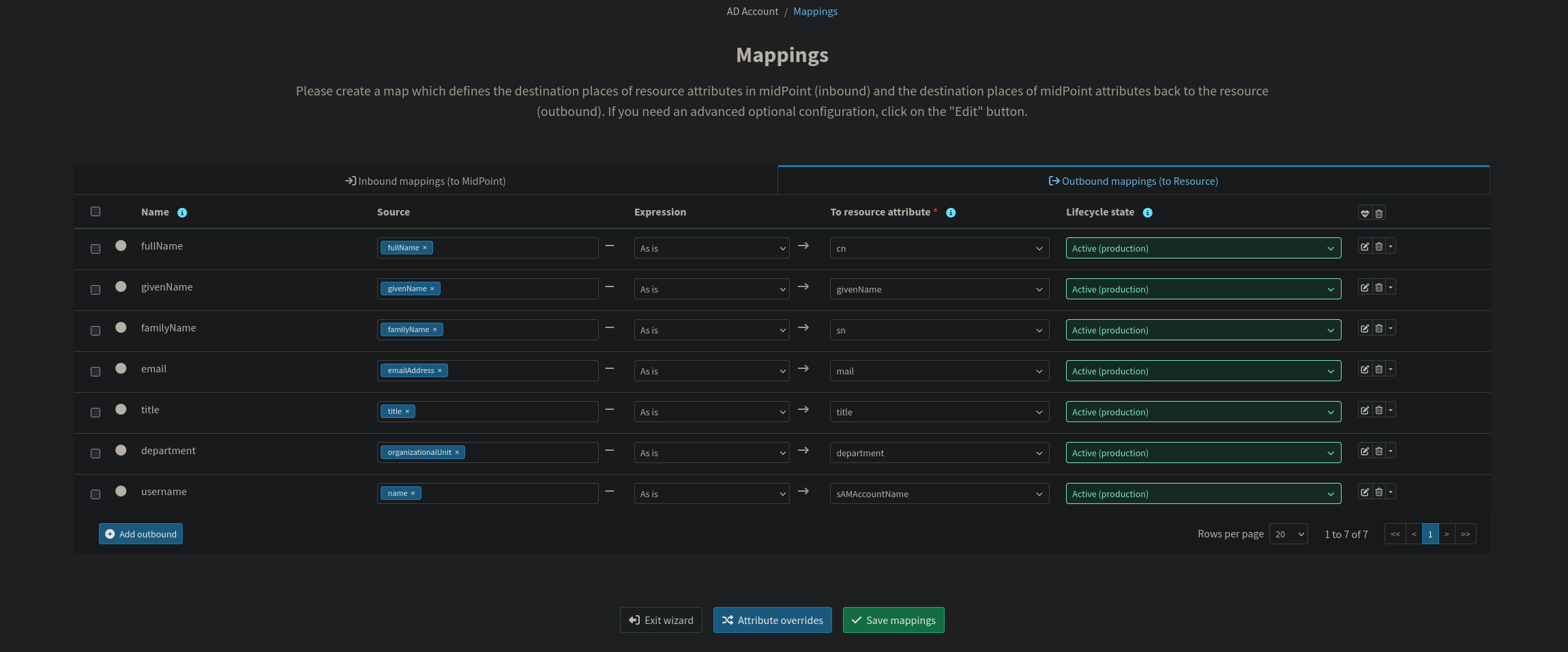Click the title row source input field
This screenshot has height=652, width=1568.
click(x=488, y=411)
